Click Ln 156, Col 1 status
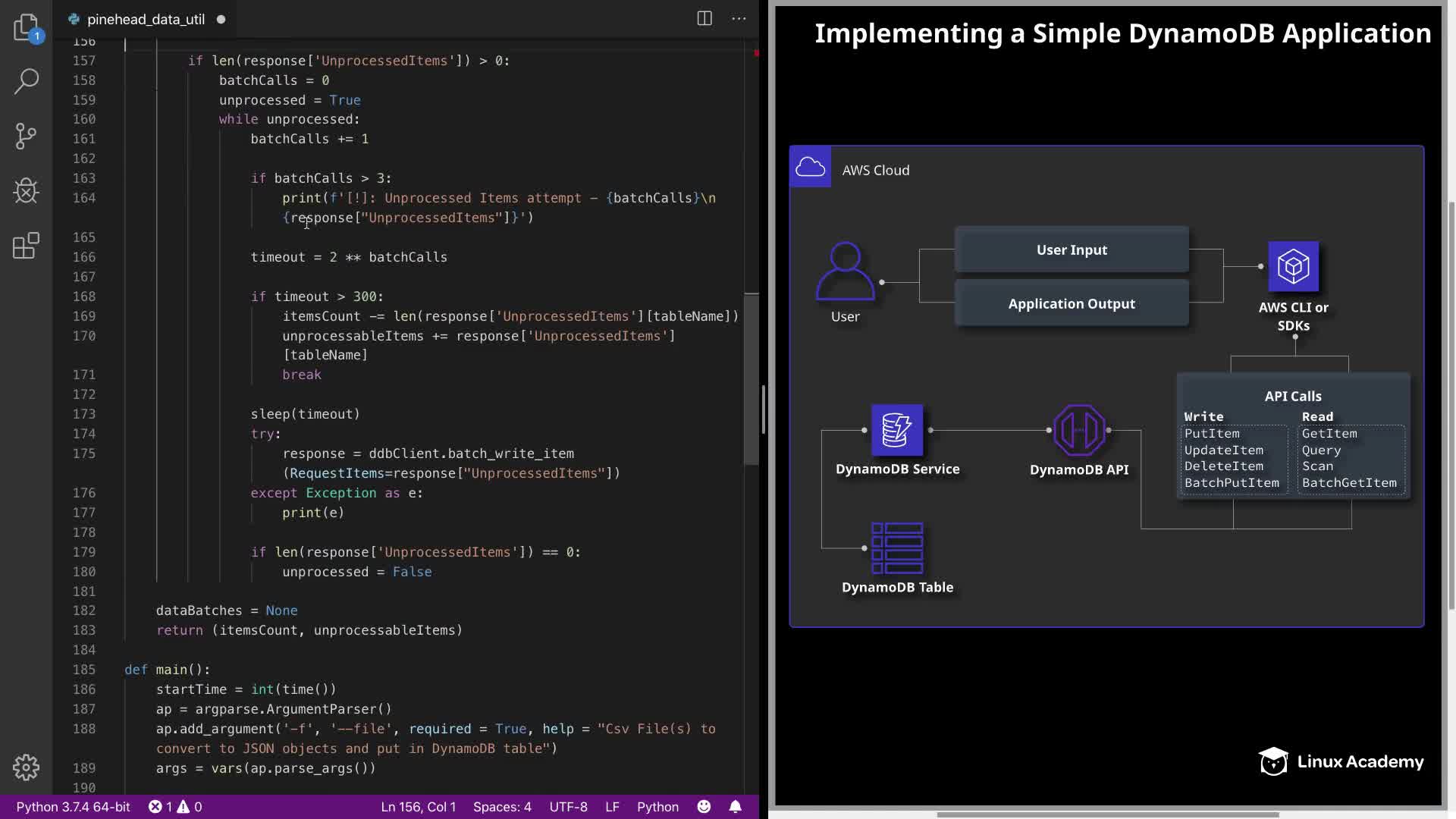 pos(418,807)
